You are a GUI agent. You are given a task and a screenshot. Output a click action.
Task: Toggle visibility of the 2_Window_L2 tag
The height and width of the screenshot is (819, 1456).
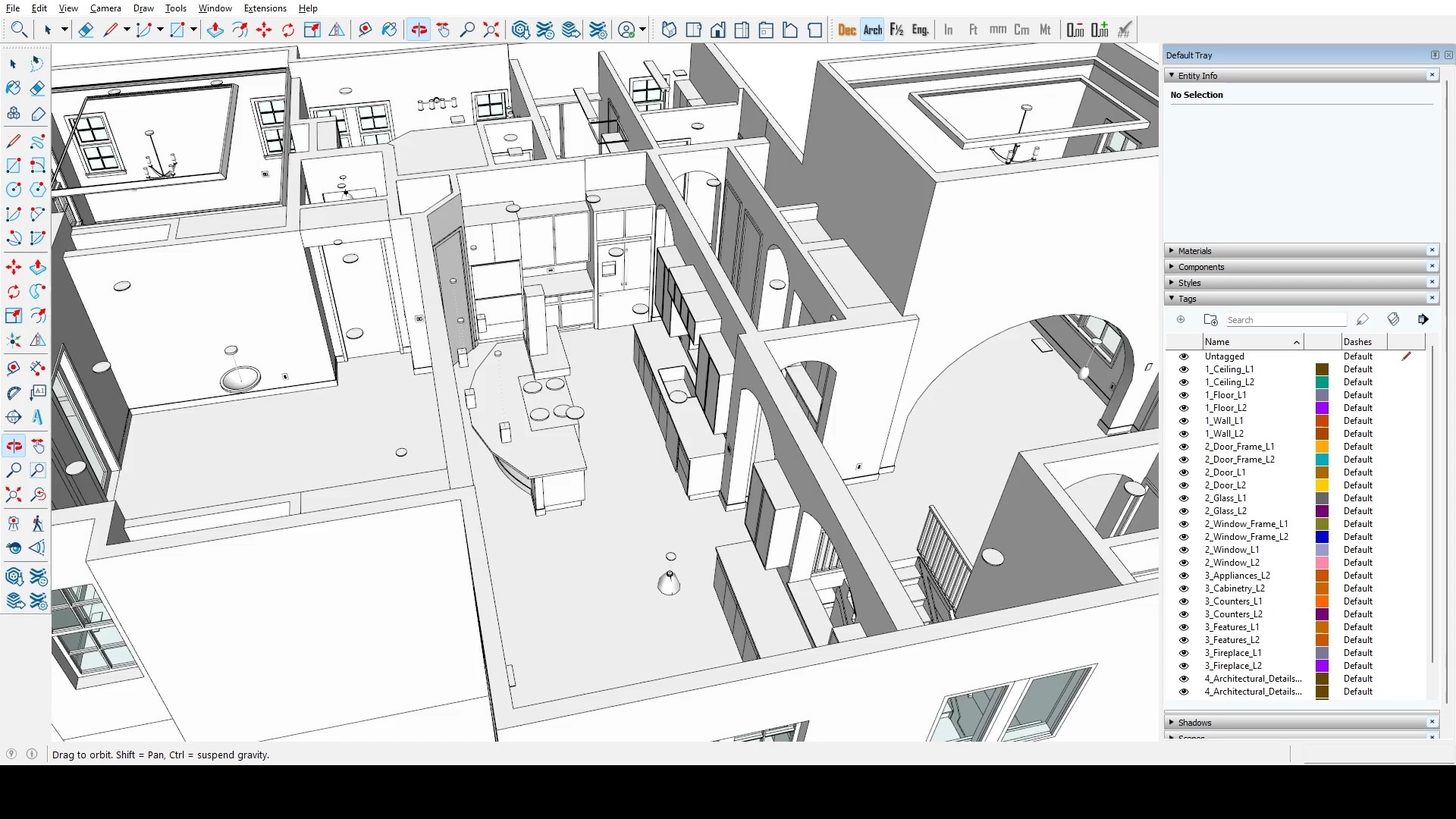click(1184, 563)
